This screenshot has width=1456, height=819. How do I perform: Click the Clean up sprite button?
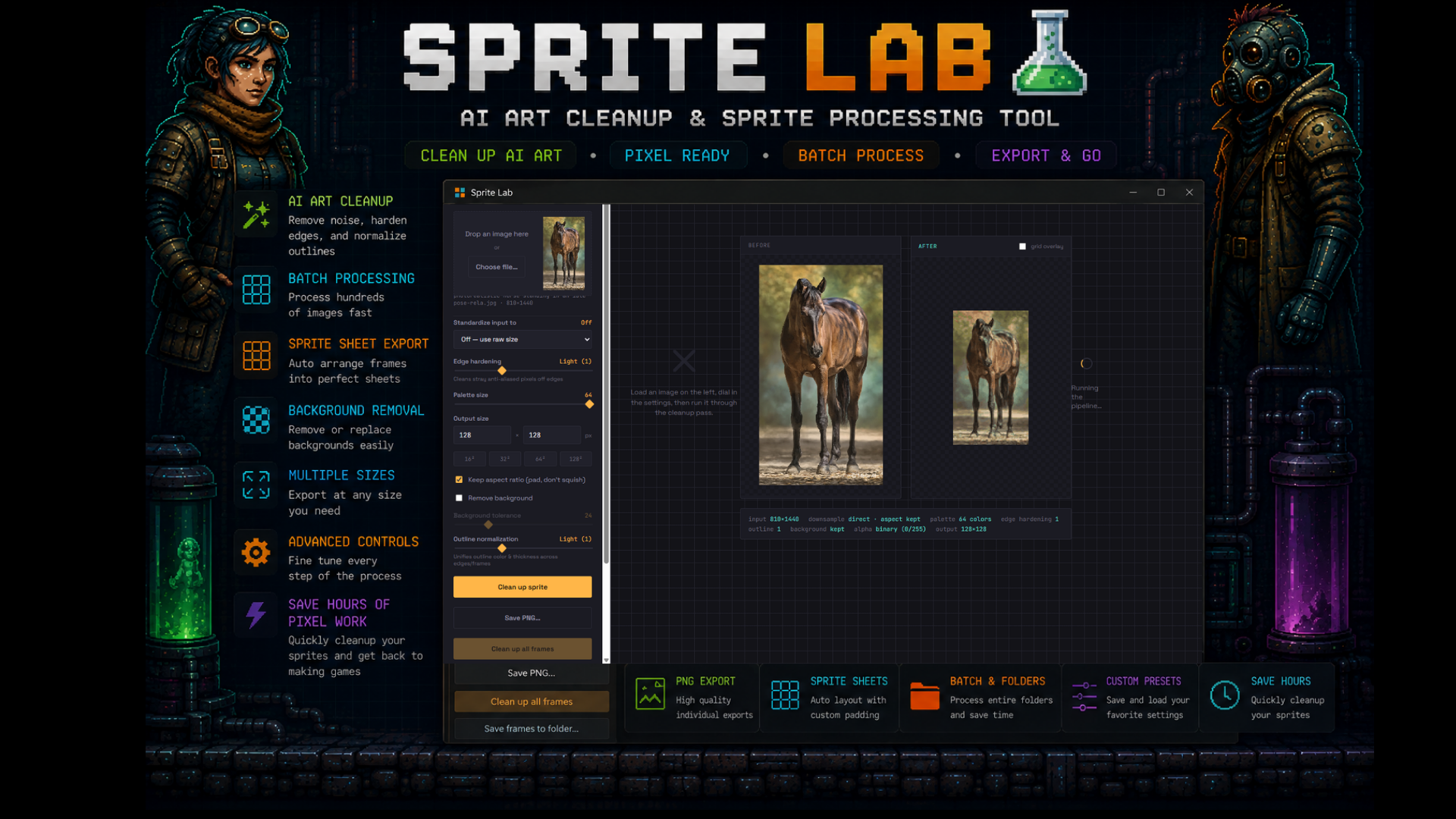tap(522, 587)
